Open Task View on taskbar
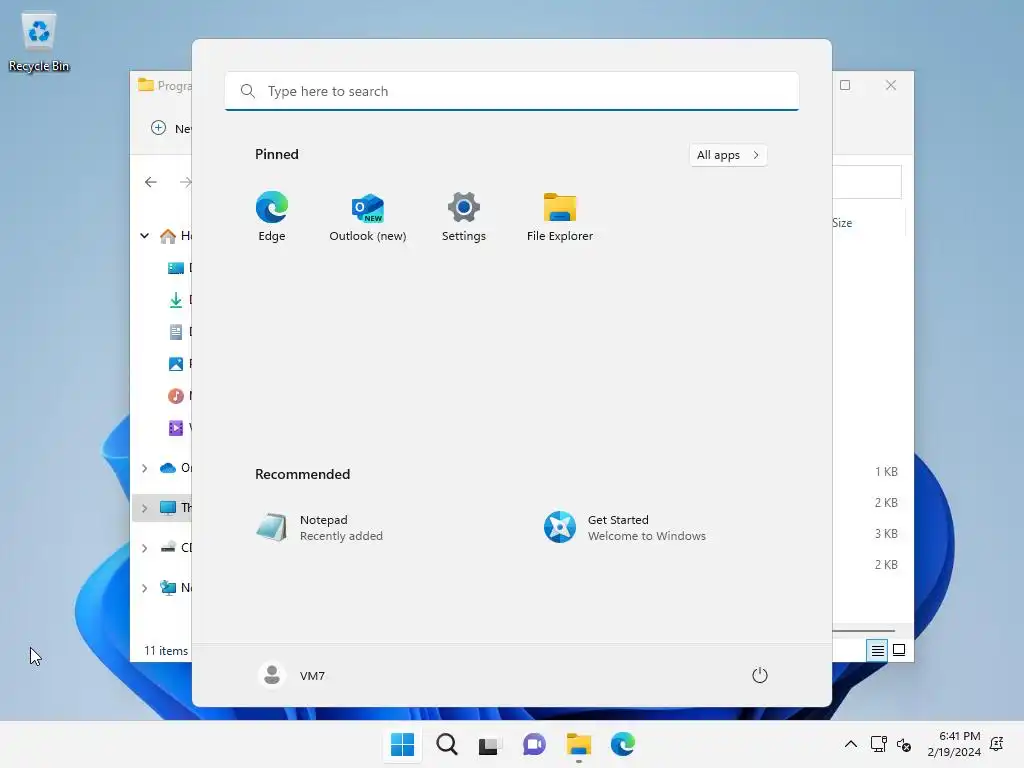 (490, 744)
